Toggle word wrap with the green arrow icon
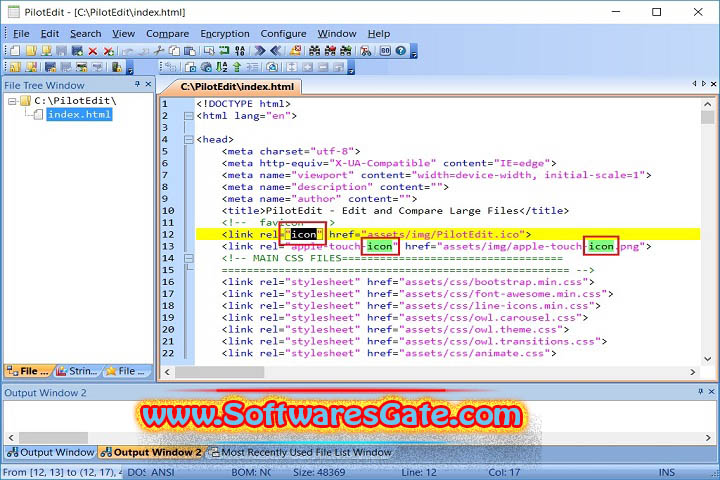Screen dimensions: 720x480 (x=224, y=51)
